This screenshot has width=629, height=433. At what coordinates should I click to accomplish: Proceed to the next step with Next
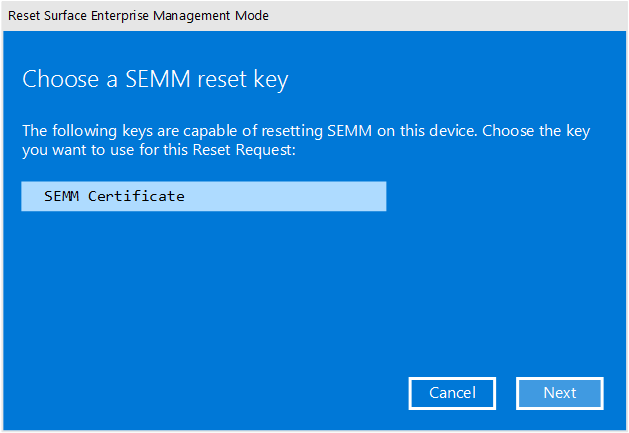point(559,393)
